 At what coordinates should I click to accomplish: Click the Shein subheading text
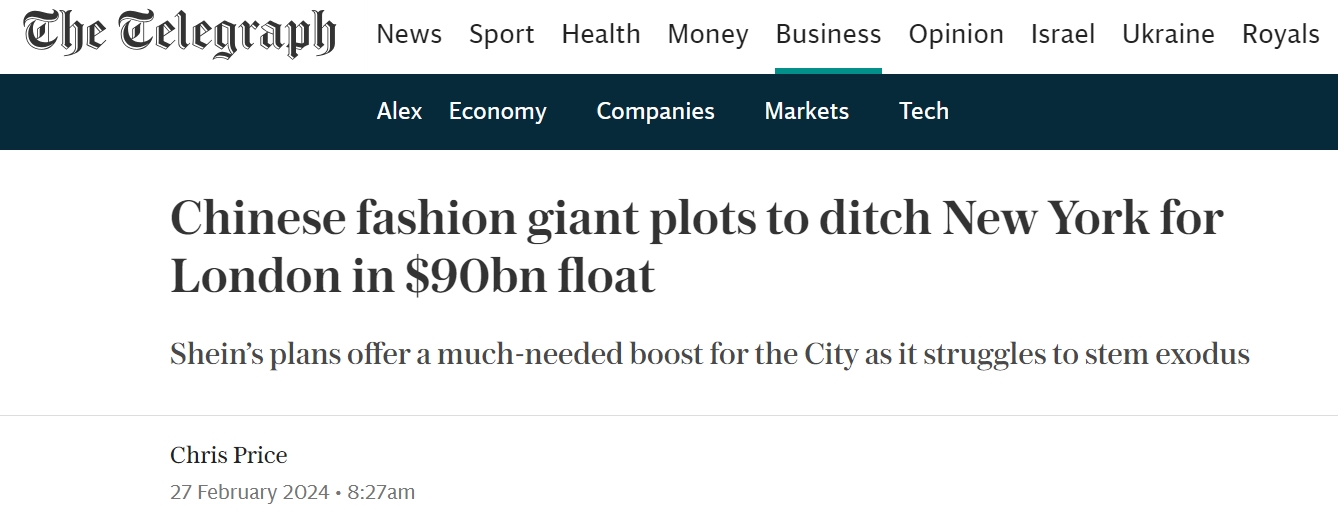(709, 354)
